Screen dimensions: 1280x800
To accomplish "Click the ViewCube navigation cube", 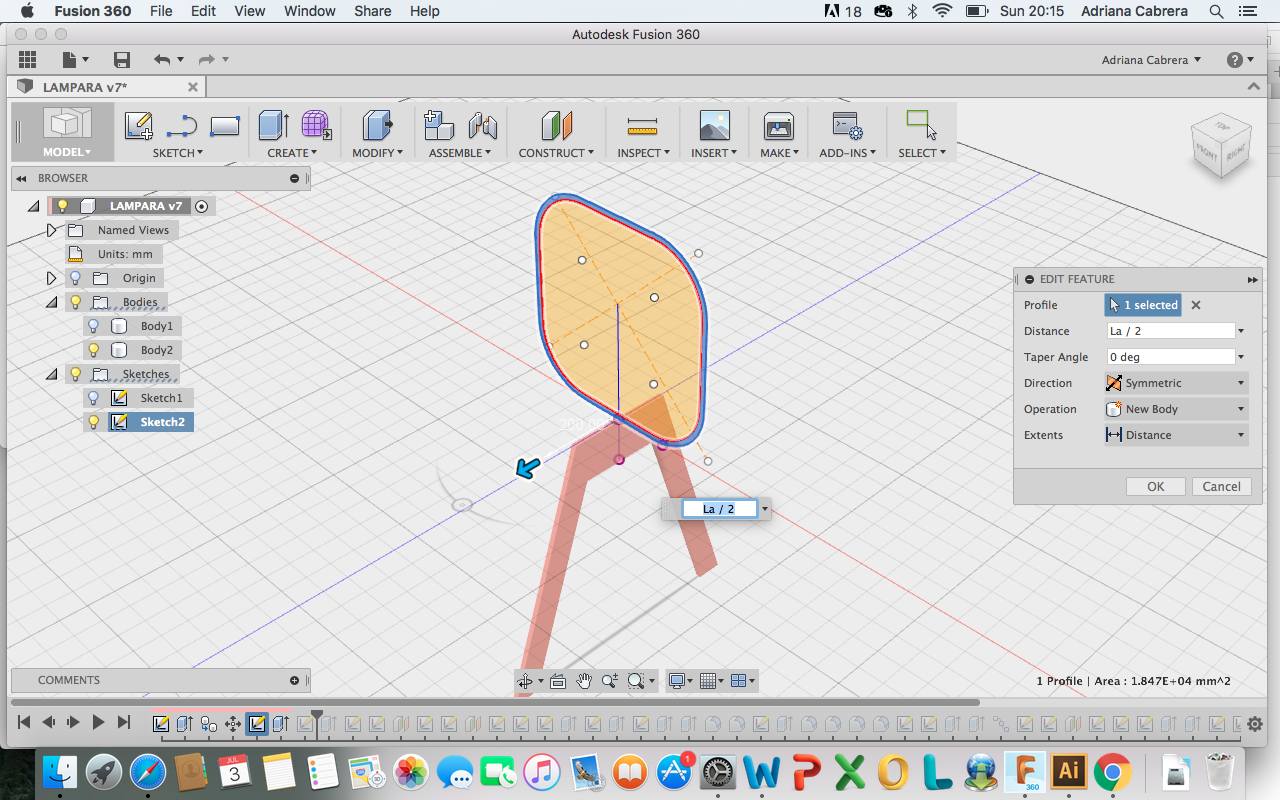I will 1219,147.
